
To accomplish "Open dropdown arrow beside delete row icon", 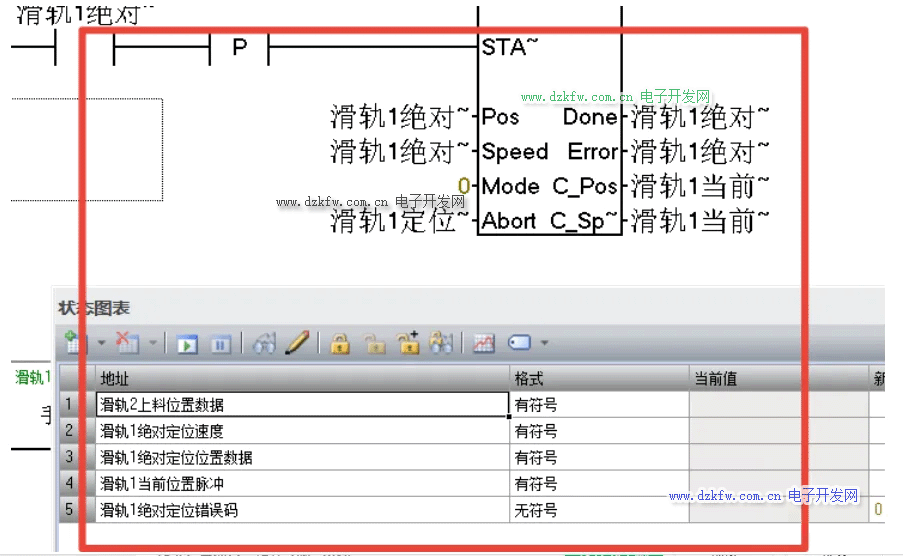I will coord(153,343).
